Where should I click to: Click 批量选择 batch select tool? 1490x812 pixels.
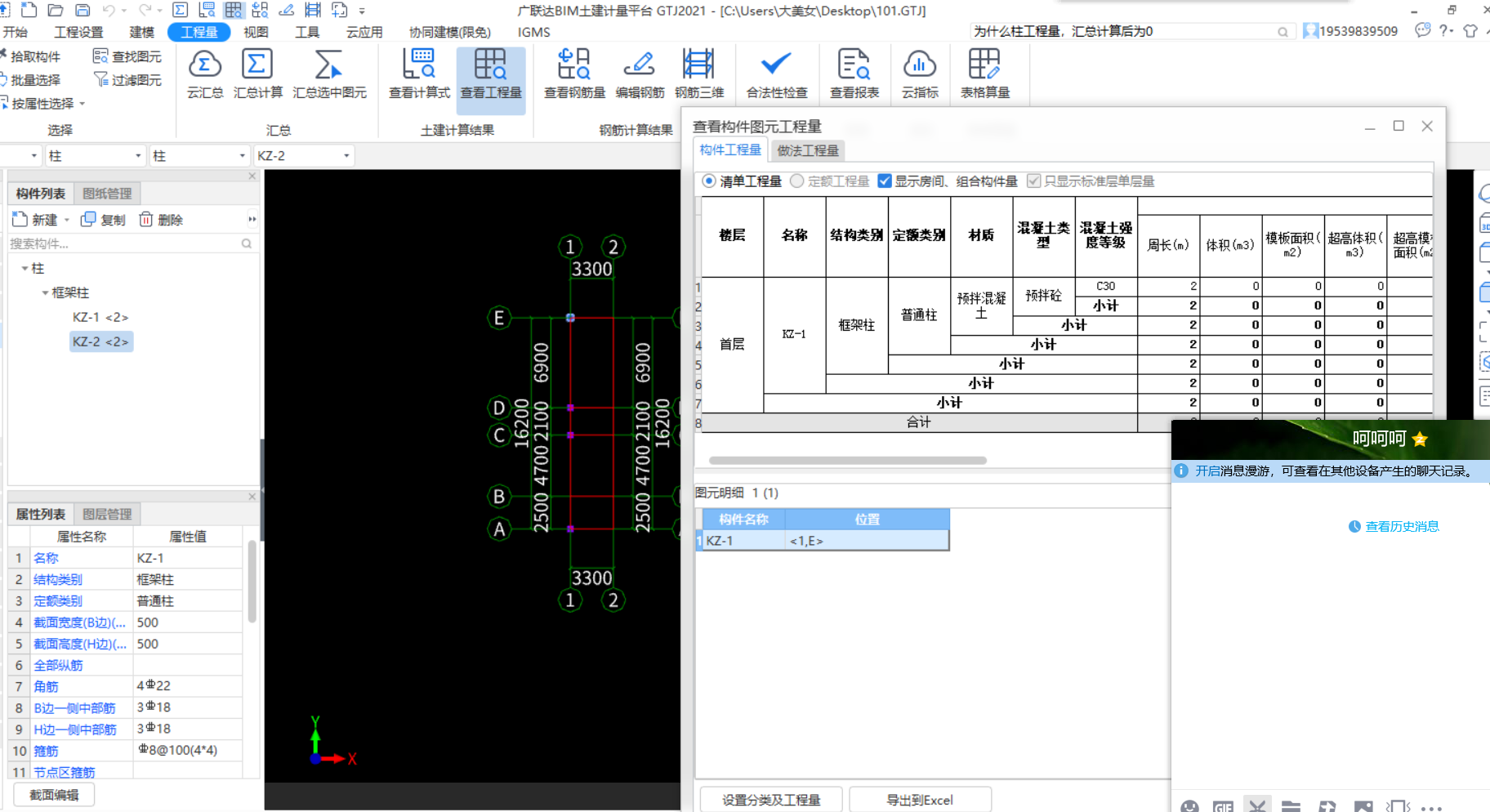click(30, 80)
